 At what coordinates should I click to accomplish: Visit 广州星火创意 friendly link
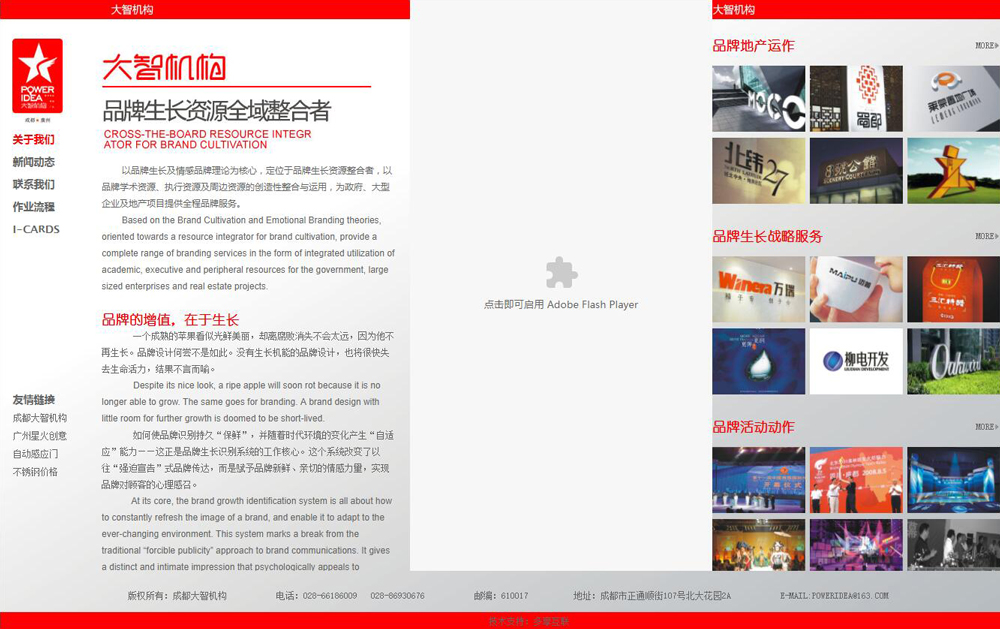(x=40, y=436)
